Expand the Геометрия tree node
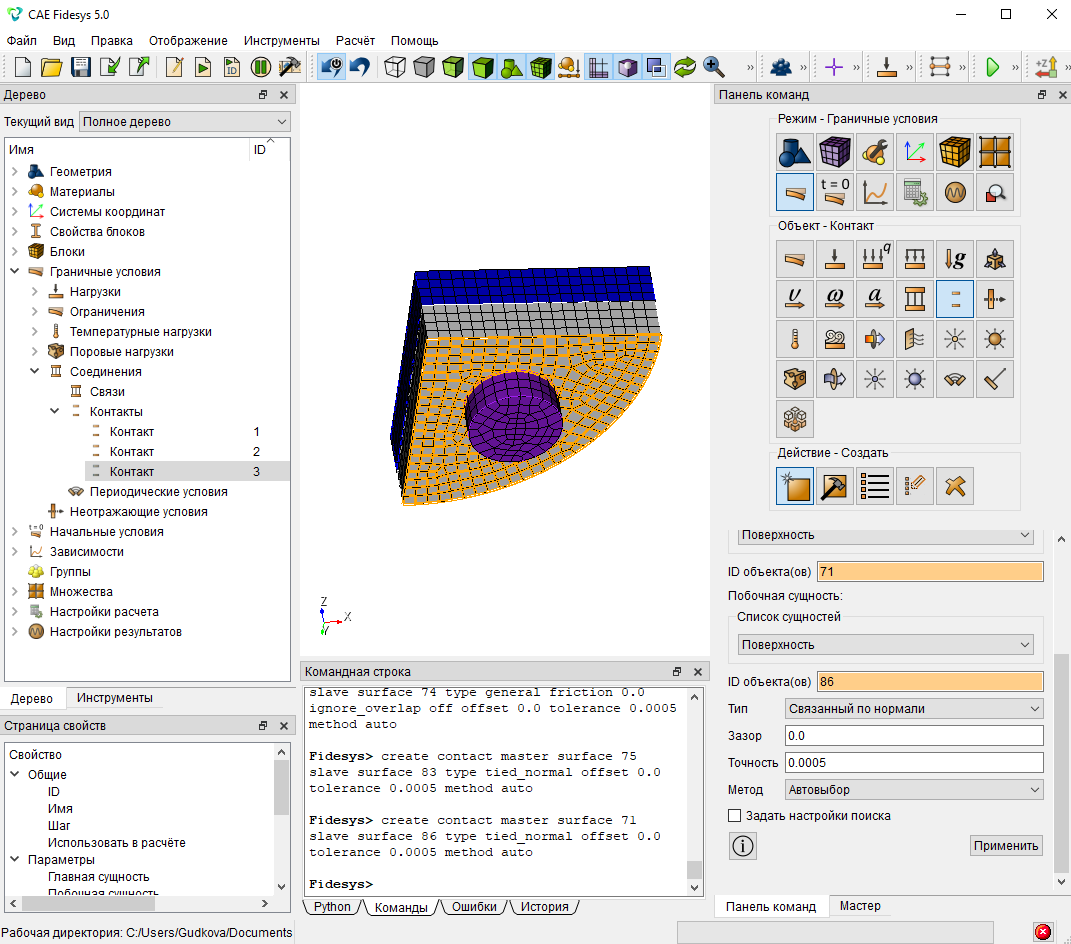1071x944 pixels. click(x=15, y=171)
